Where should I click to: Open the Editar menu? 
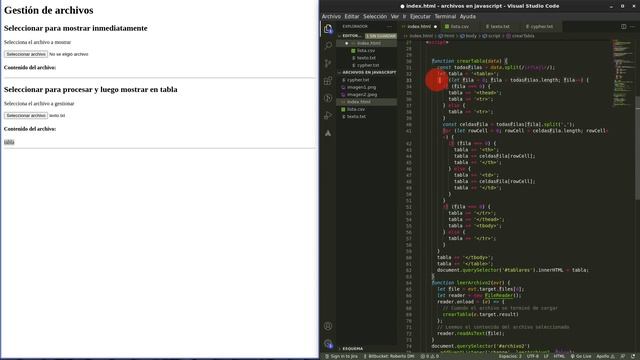click(x=351, y=16)
